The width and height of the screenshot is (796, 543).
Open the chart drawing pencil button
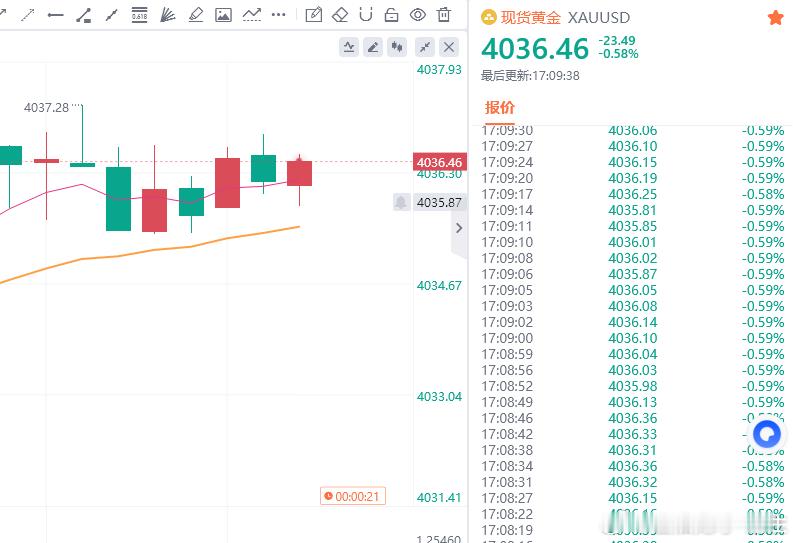tap(373, 48)
